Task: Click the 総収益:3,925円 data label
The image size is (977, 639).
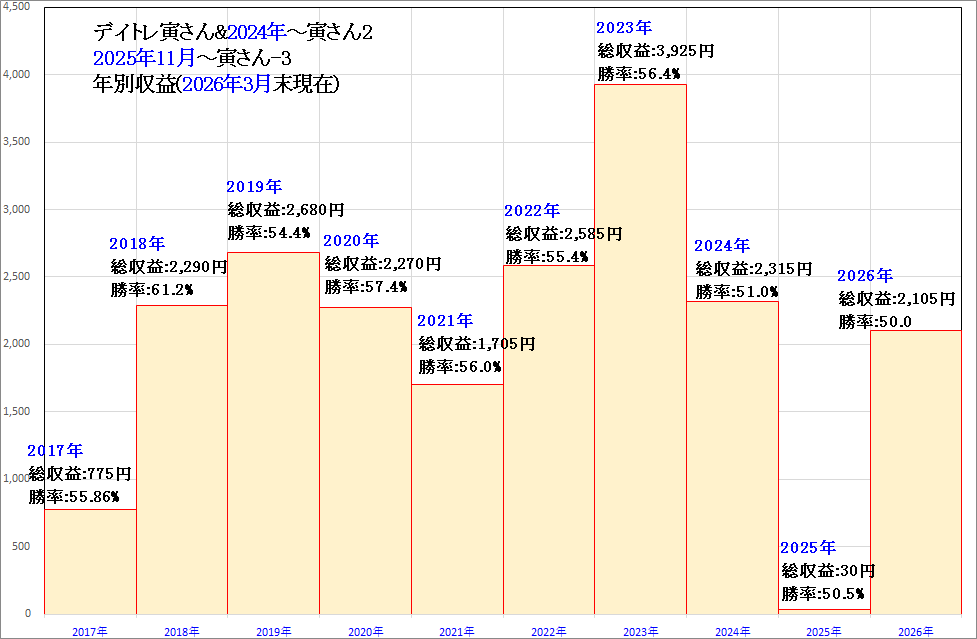Action: click(x=655, y=51)
